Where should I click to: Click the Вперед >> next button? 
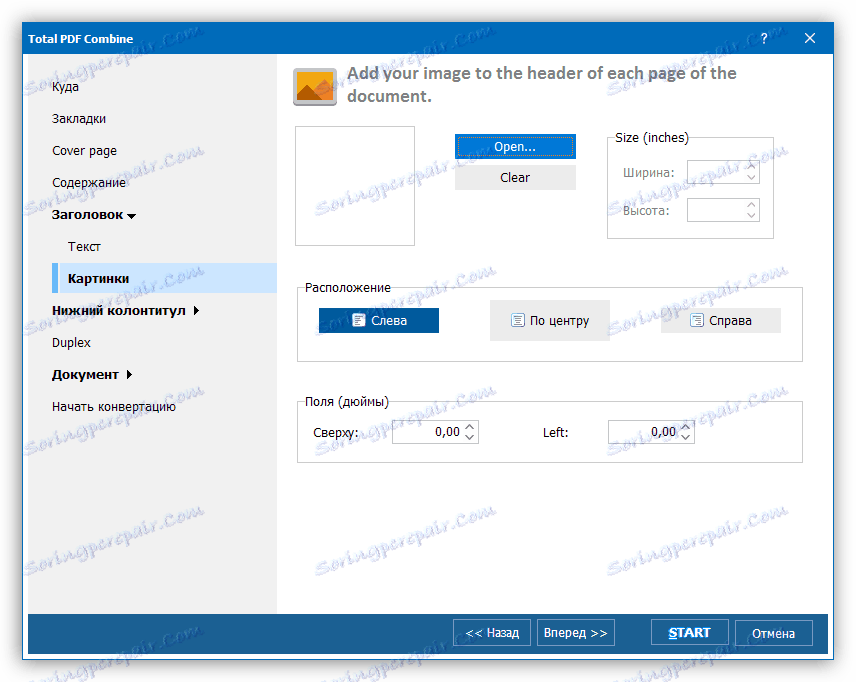pos(576,633)
